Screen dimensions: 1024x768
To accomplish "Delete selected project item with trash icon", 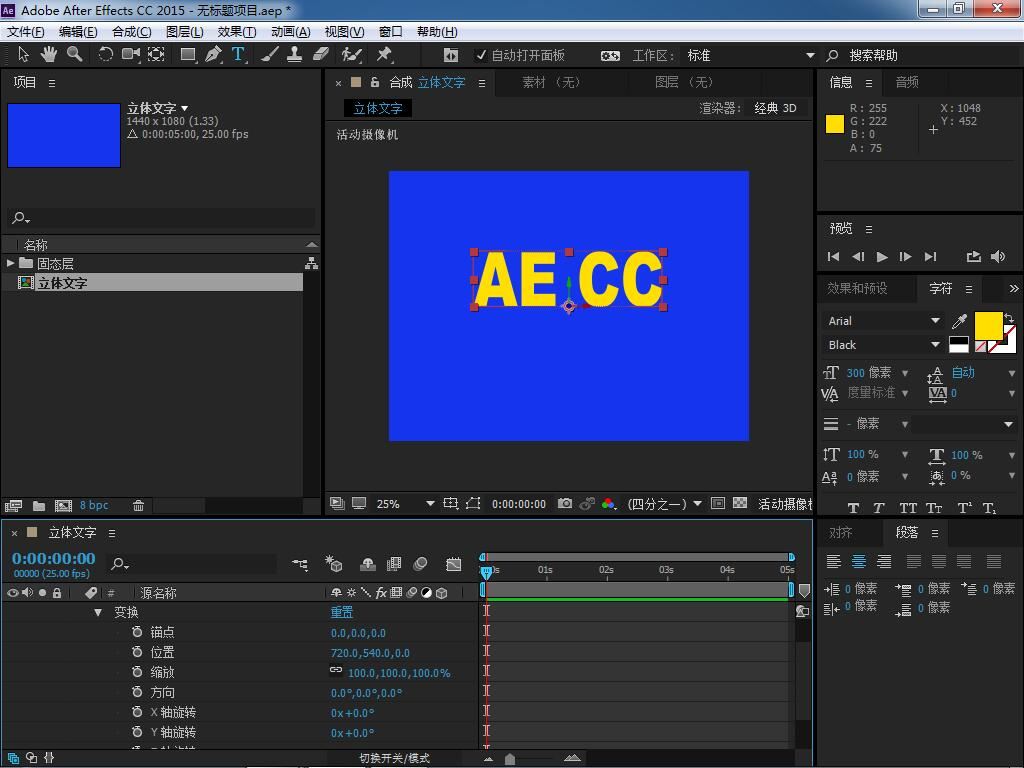I will pos(138,505).
